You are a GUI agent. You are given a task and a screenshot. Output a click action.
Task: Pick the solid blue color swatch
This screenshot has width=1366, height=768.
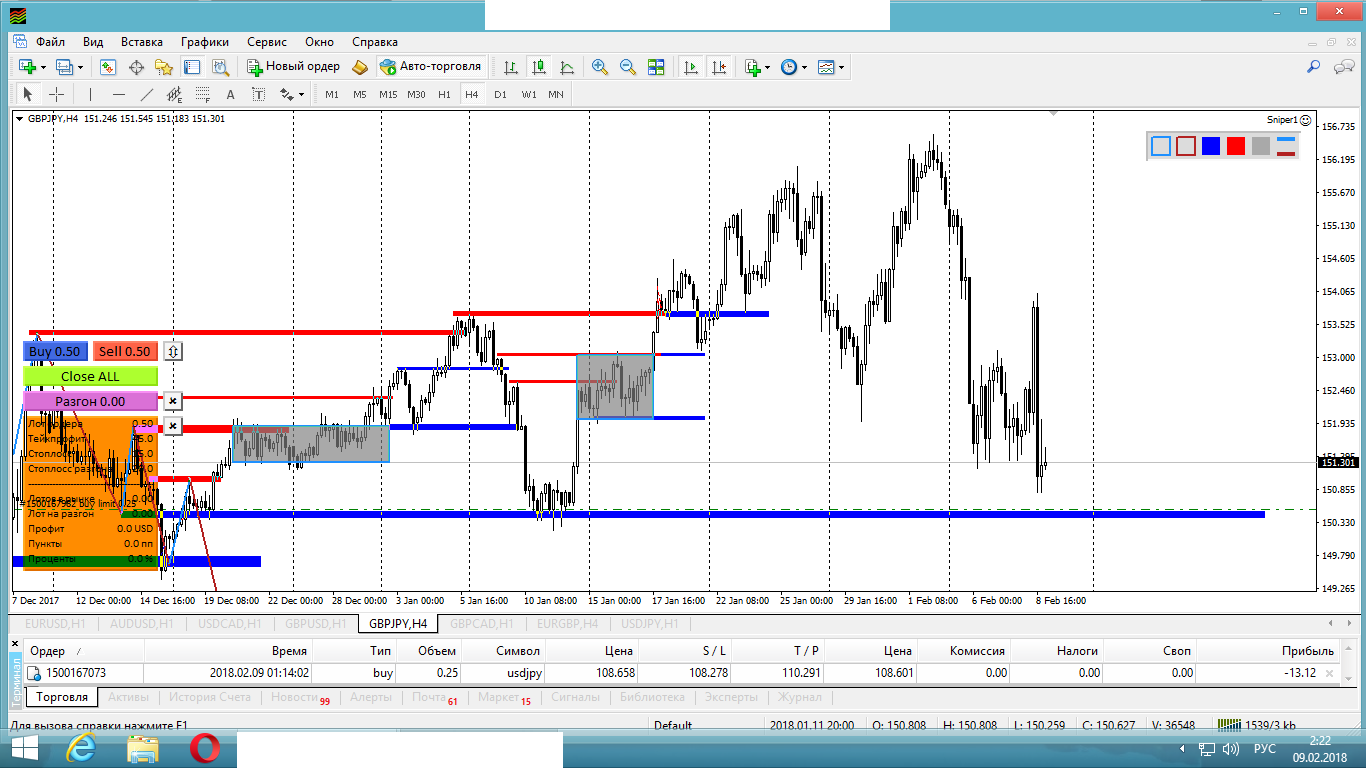click(1211, 146)
